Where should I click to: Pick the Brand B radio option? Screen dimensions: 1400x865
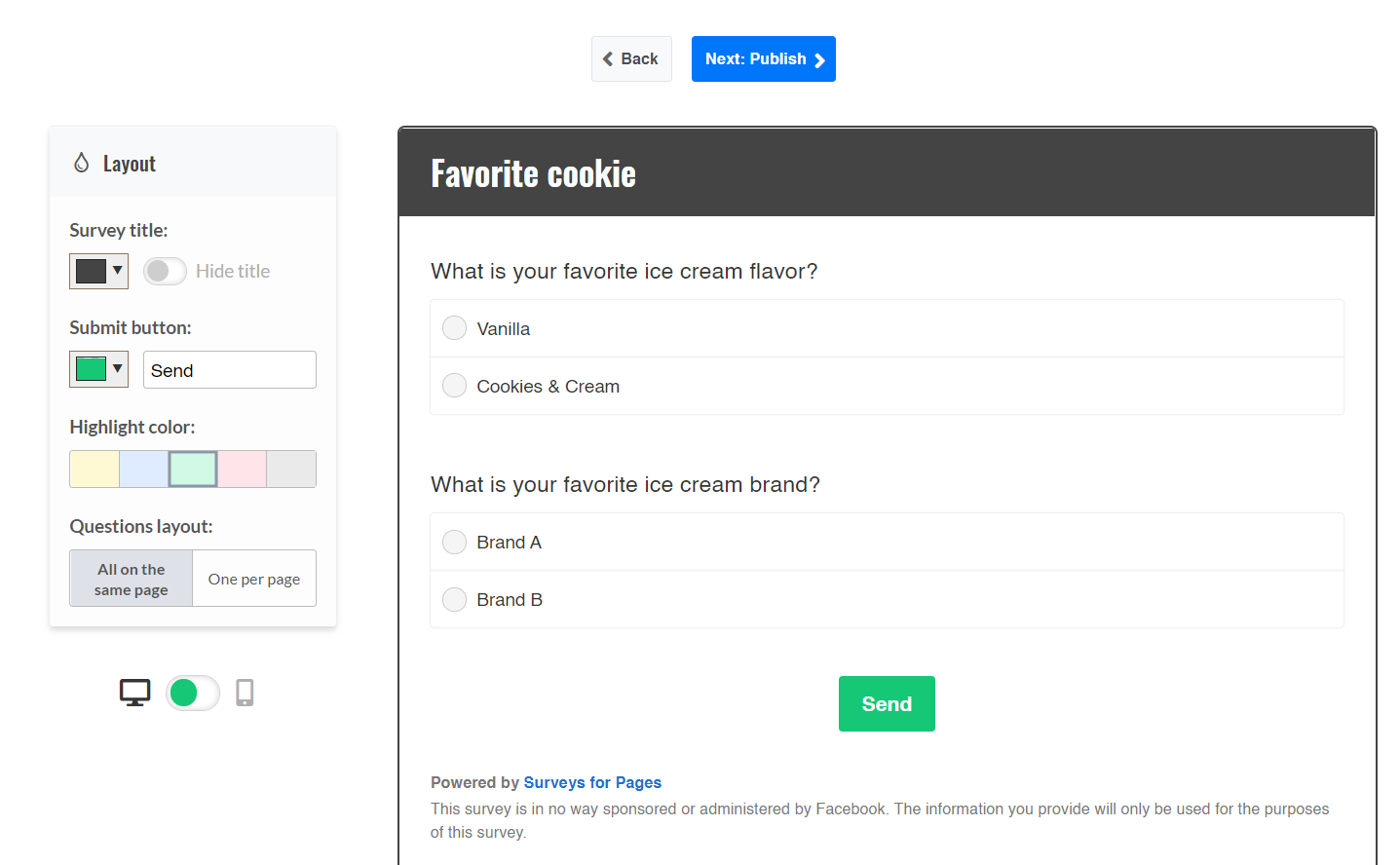click(x=455, y=599)
